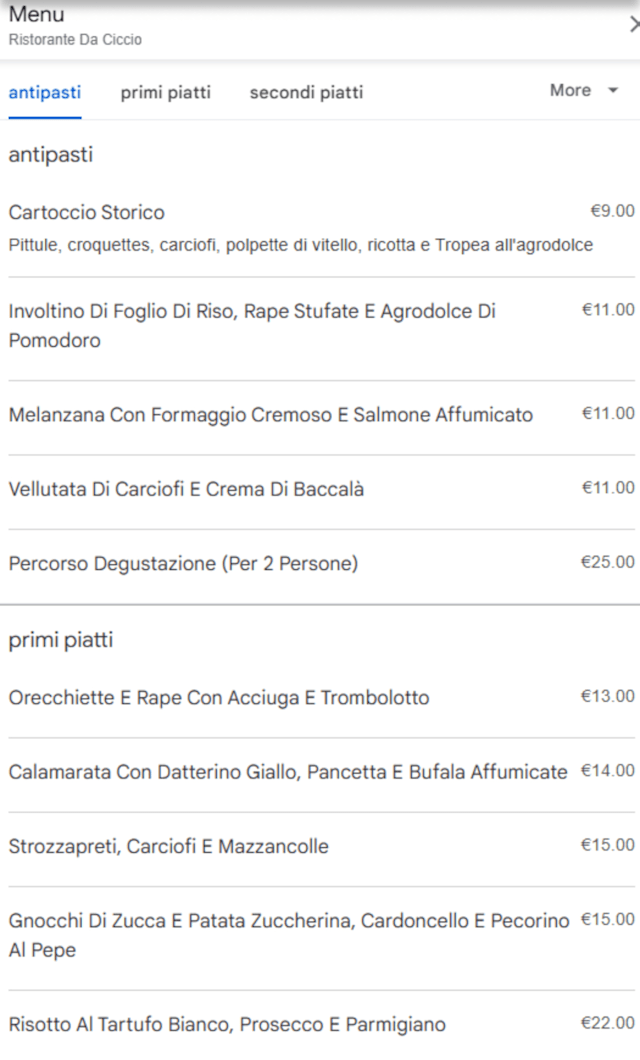Click the Ristorante Da Ciccio subtitle
Image resolution: width=640 pixels, height=1060 pixels.
(x=75, y=40)
